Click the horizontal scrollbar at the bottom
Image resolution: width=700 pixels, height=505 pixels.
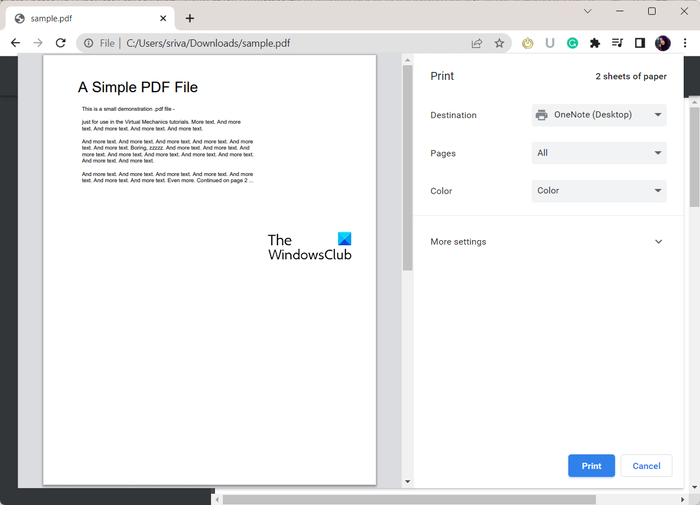point(409,500)
